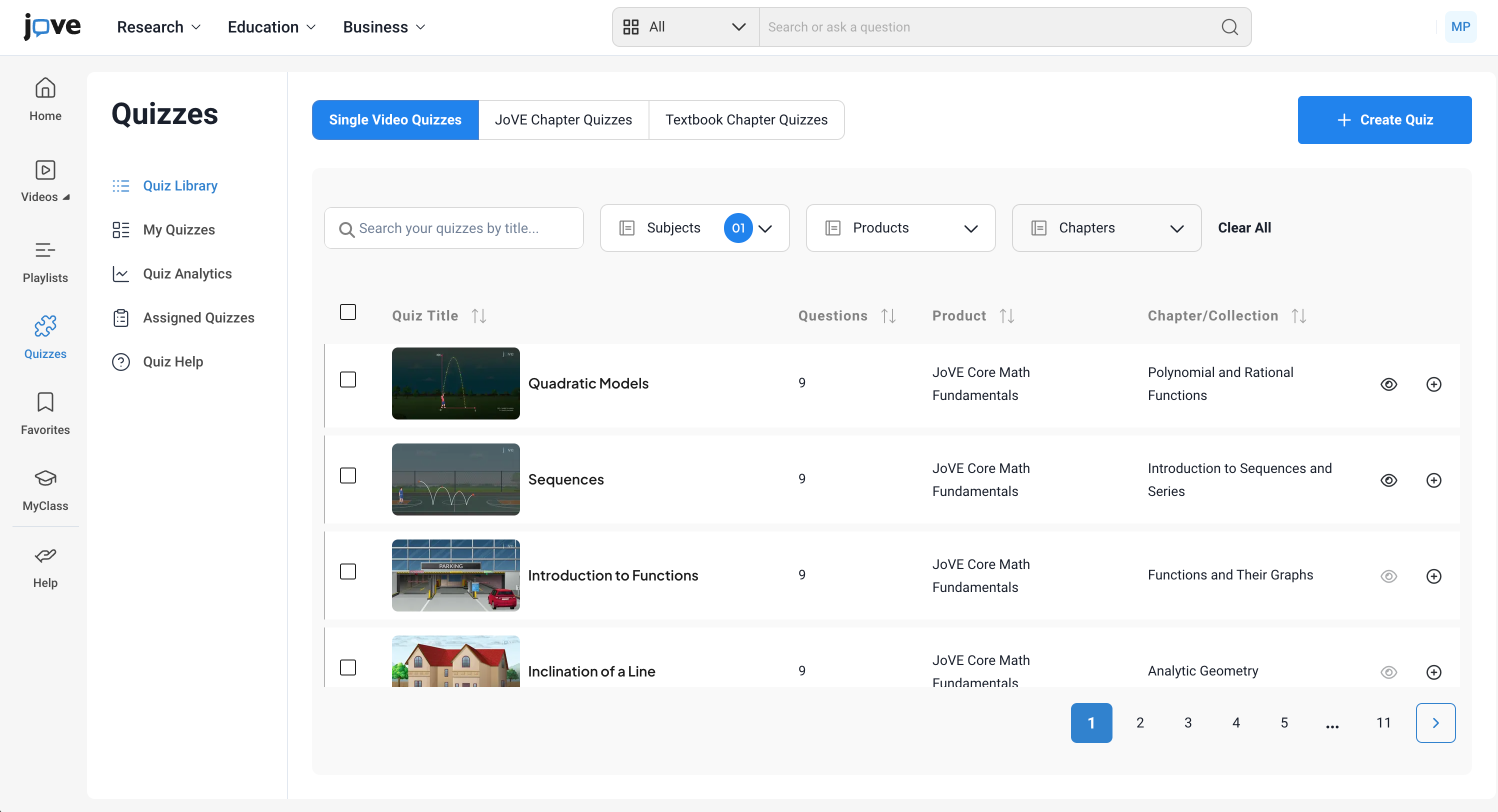Switch to JoVE Chapter Quizzes tab

pyautogui.click(x=563, y=120)
